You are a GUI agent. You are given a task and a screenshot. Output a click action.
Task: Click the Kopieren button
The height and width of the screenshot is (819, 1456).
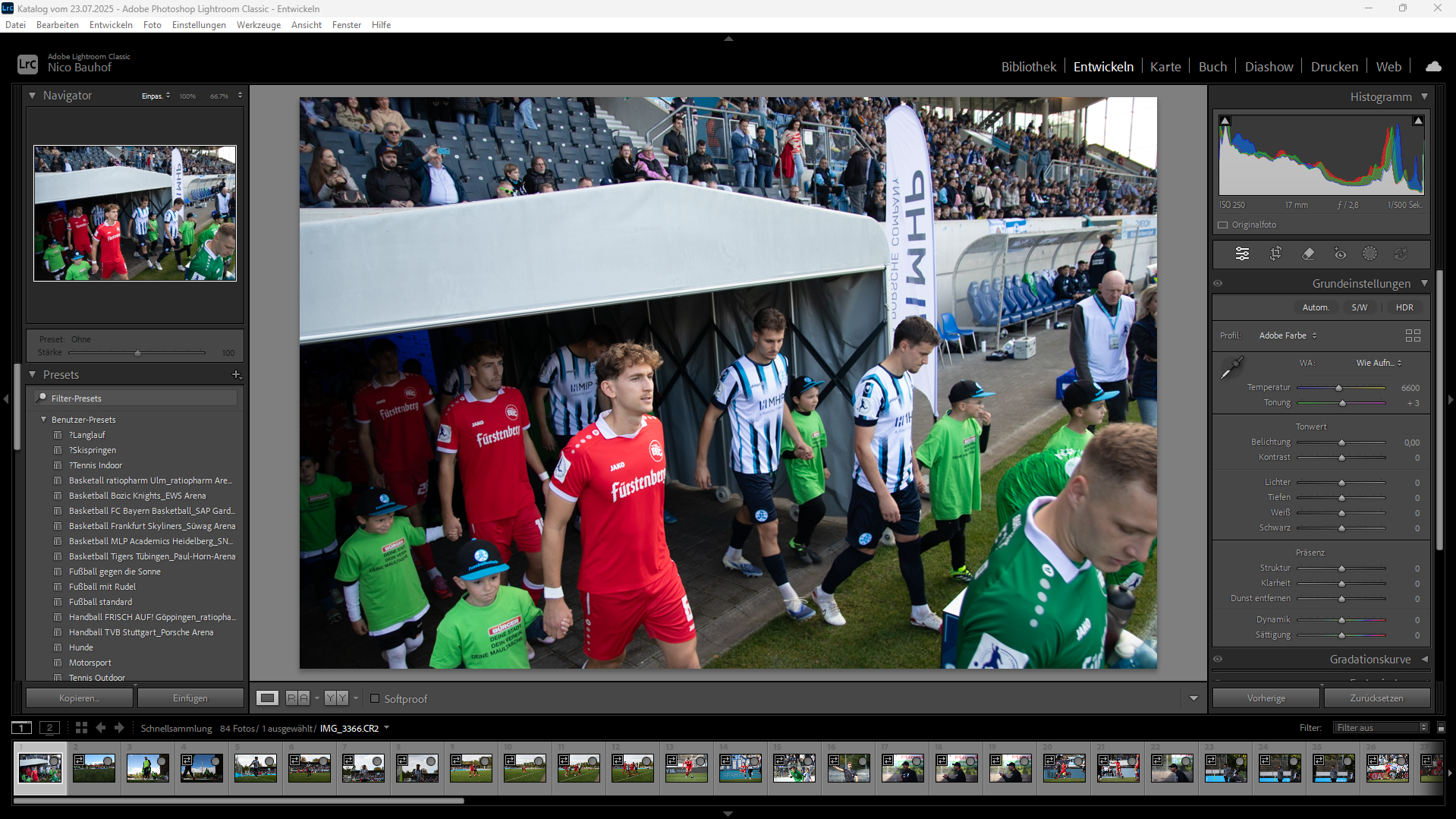pyautogui.click(x=80, y=698)
